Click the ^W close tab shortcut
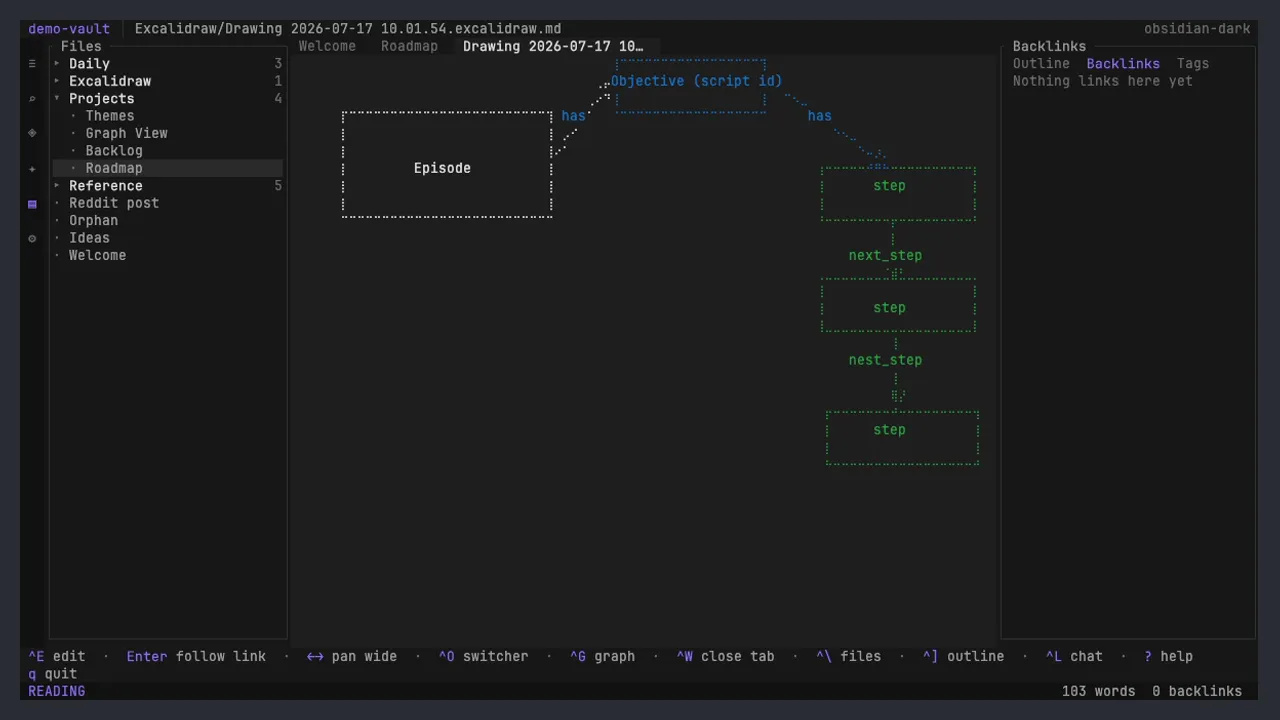The height and width of the screenshot is (720, 1280). (725, 657)
